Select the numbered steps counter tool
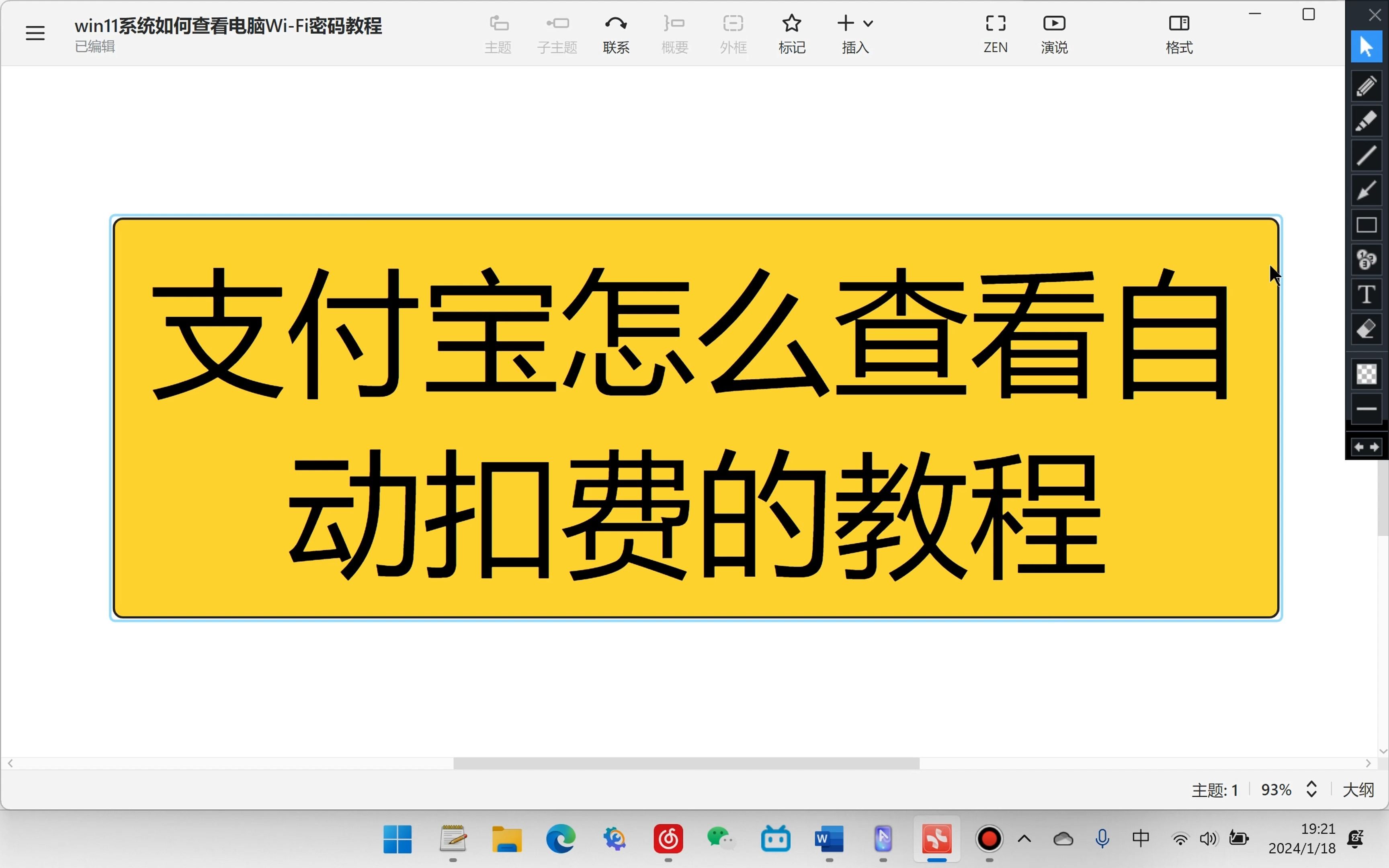The image size is (1389, 868). point(1366,260)
